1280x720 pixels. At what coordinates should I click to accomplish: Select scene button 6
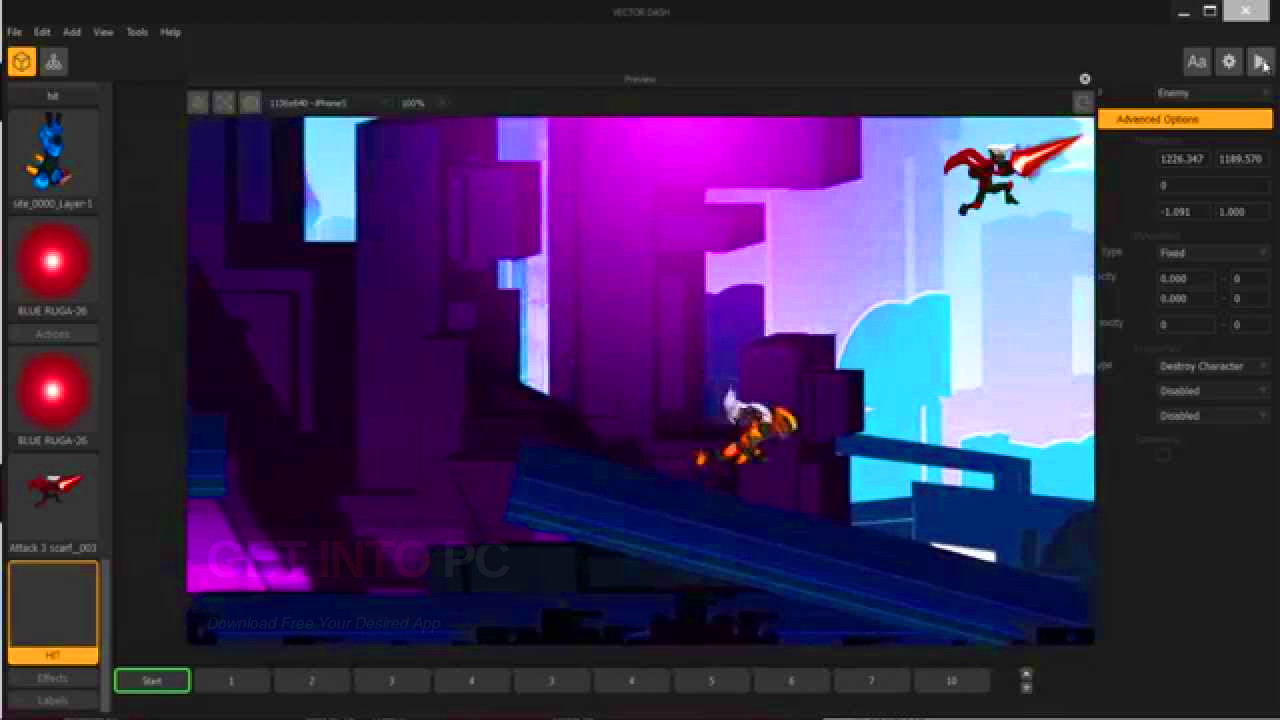pyautogui.click(x=791, y=681)
